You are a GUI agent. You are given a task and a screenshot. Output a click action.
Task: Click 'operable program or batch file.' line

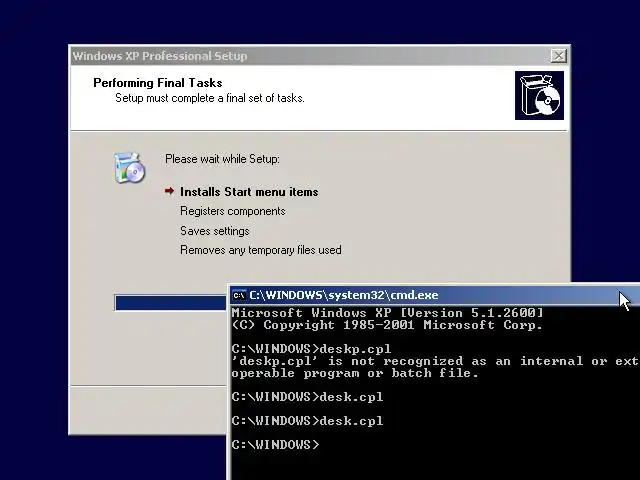point(355,373)
